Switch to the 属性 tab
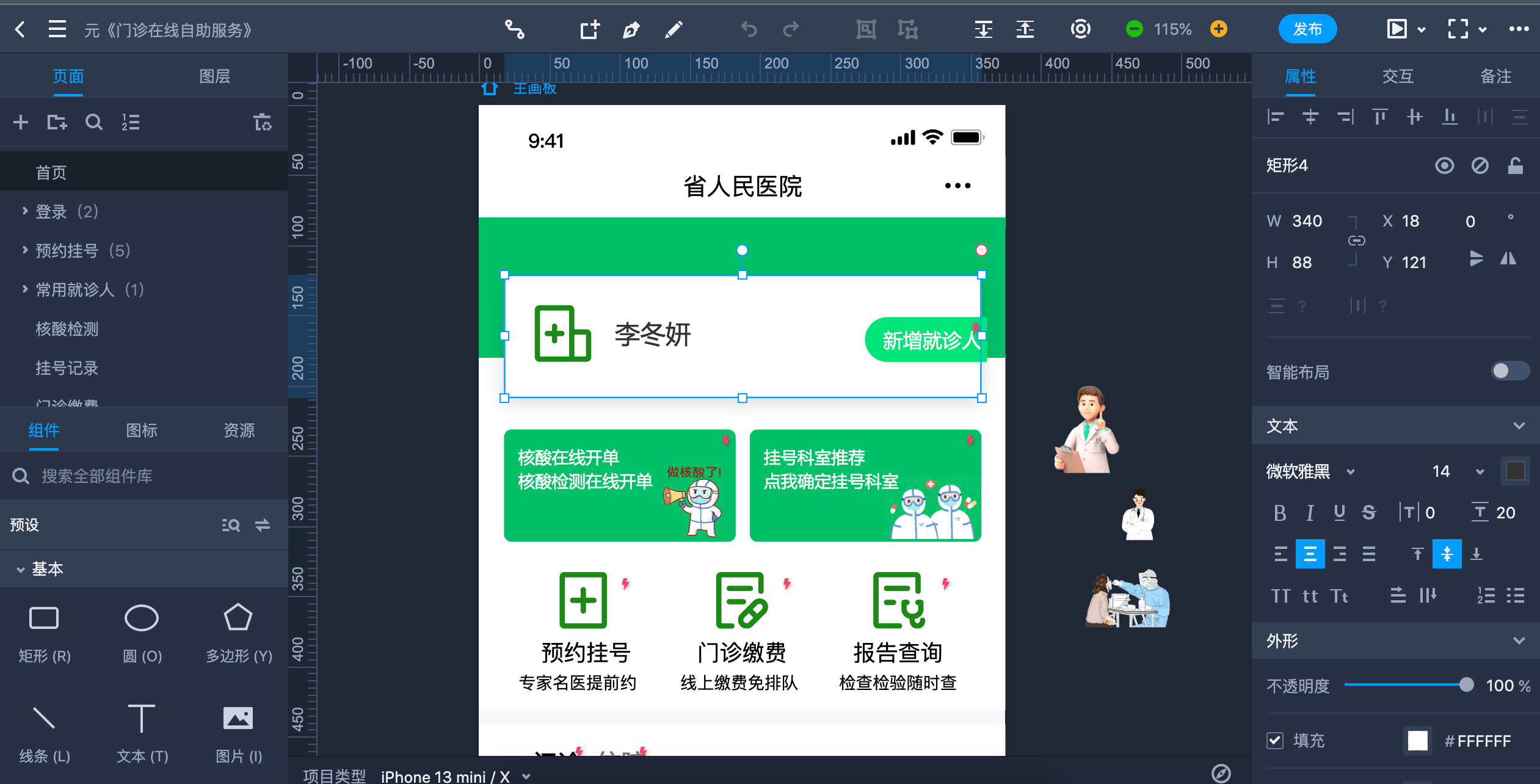Screen dimensions: 1540x784 (1300, 76)
